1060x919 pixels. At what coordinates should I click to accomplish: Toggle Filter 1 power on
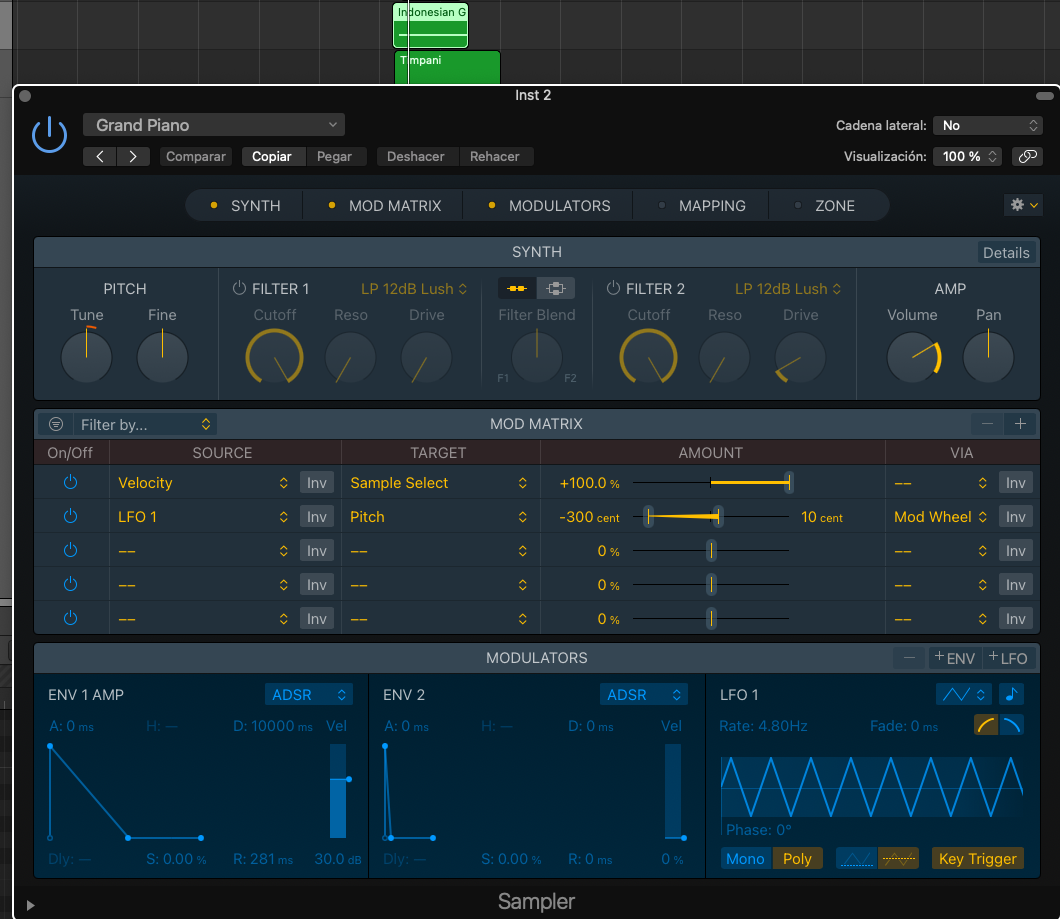point(239,289)
